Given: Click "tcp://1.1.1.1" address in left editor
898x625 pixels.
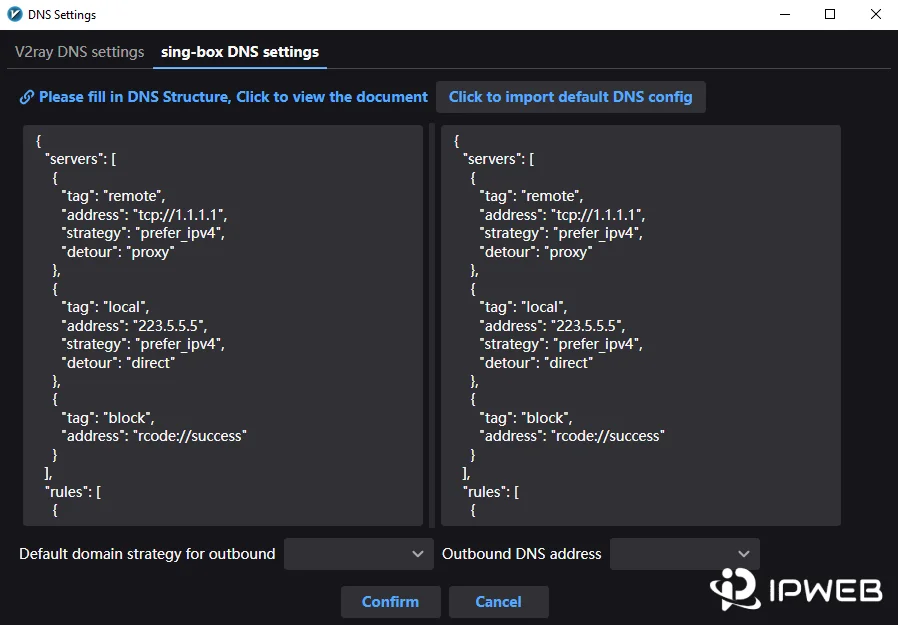Looking at the screenshot, I should 180,215.
